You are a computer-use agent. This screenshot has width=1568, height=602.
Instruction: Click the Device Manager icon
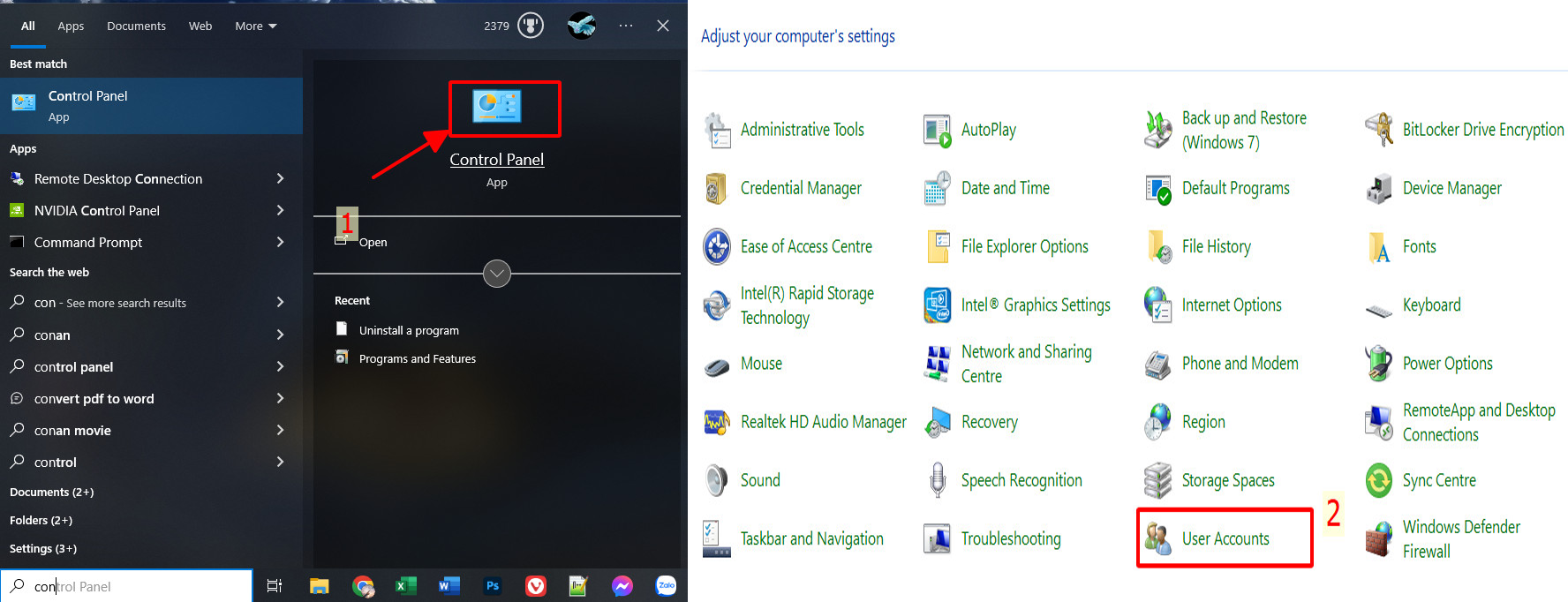point(1379,188)
